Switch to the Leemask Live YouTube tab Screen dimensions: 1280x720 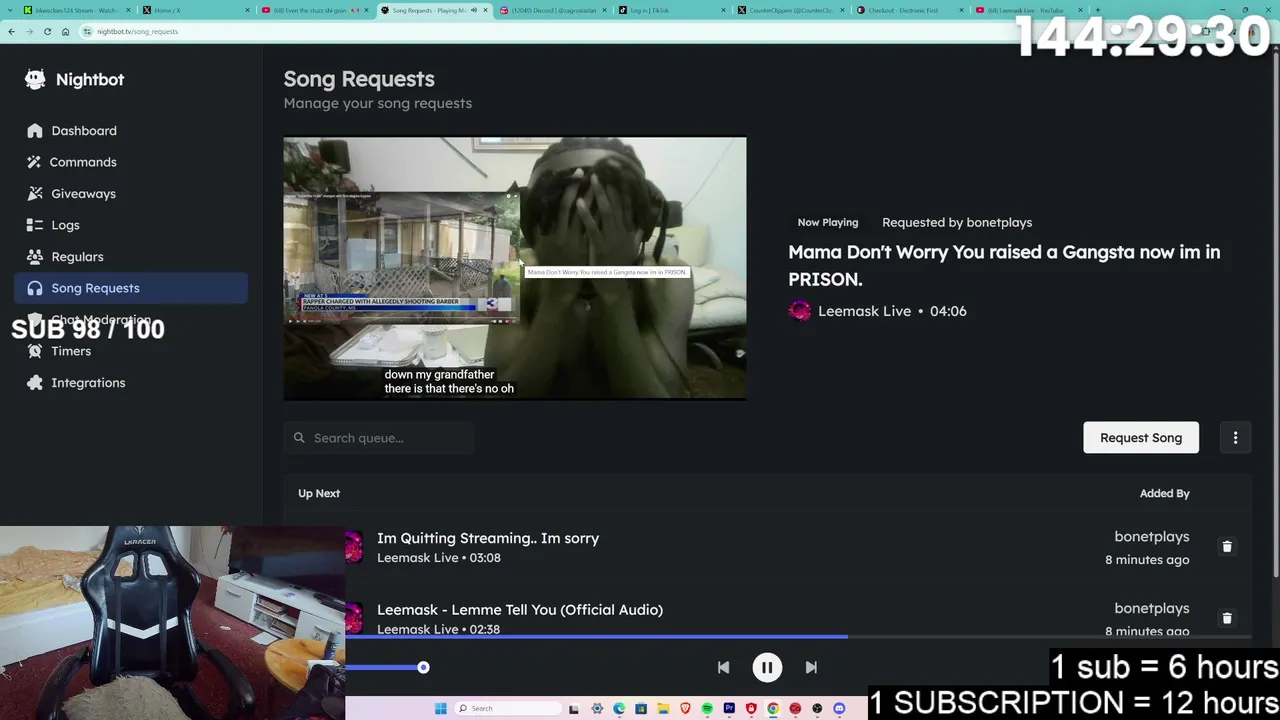(x=1028, y=10)
